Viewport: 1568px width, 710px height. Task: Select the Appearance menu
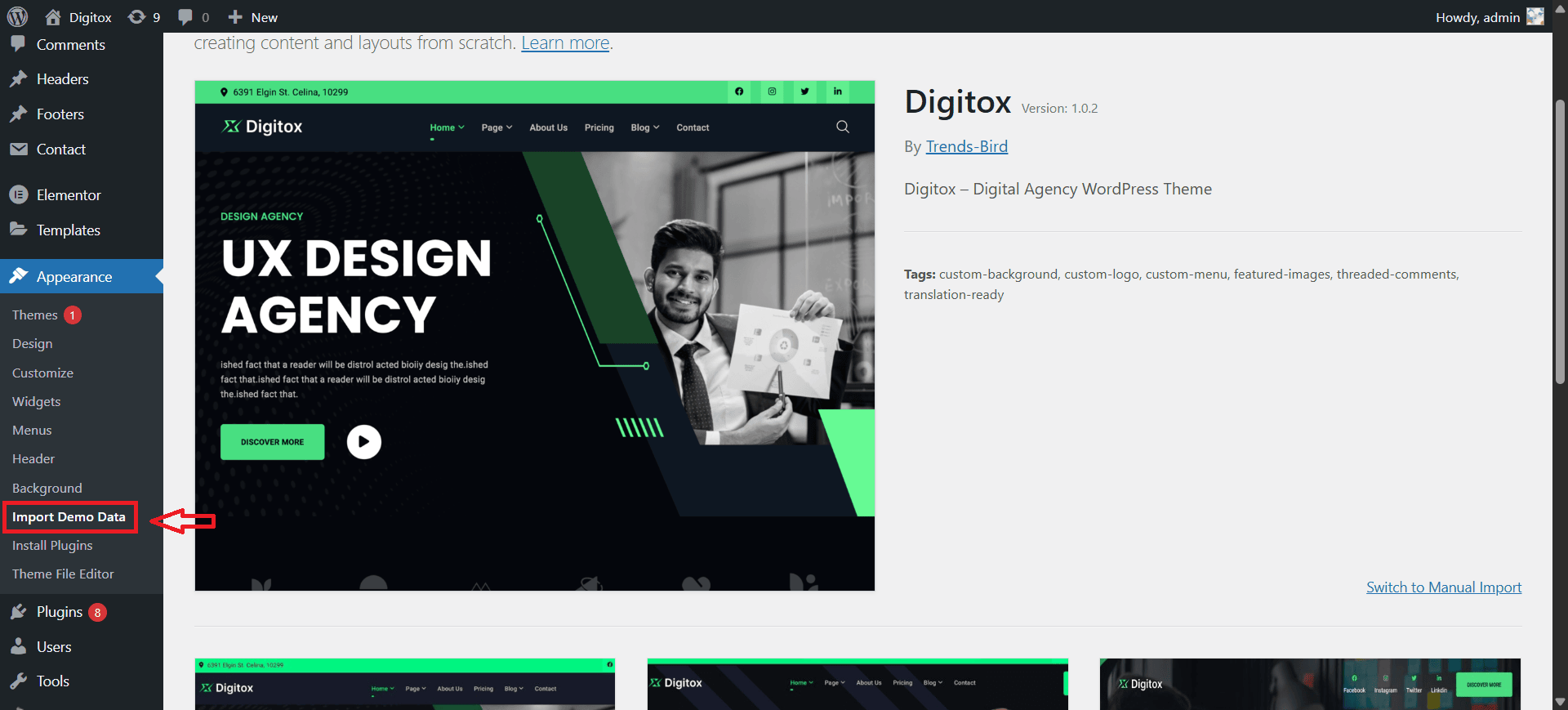(x=82, y=277)
